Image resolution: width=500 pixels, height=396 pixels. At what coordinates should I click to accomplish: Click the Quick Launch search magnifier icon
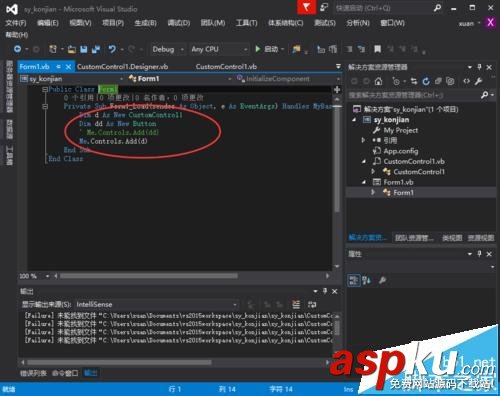437,8
